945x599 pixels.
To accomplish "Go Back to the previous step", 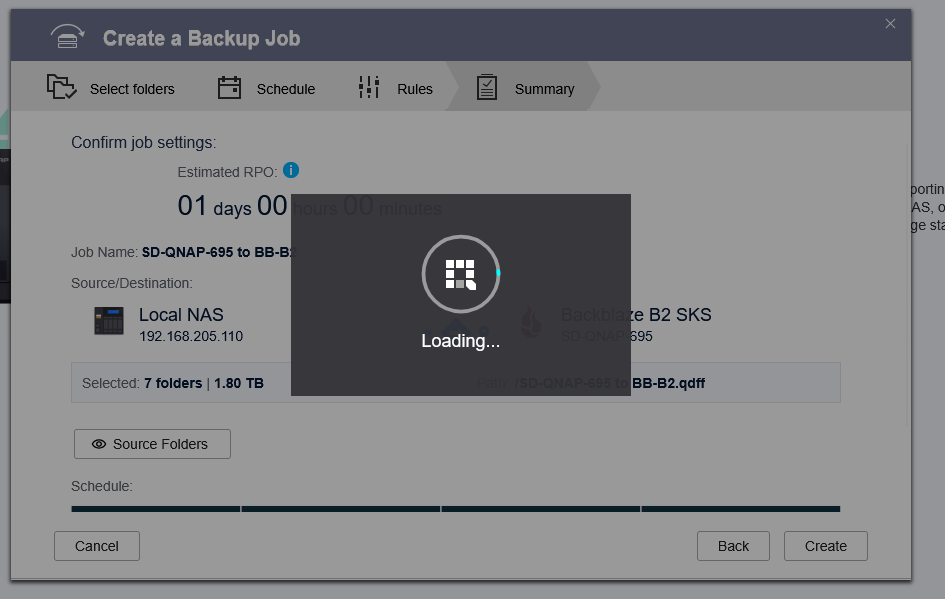I will (x=733, y=546).
